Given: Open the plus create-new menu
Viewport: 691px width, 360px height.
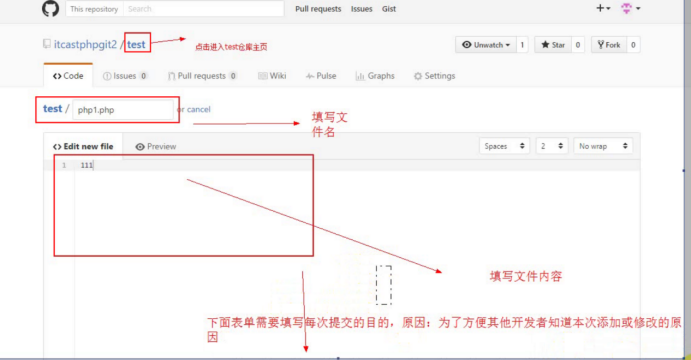Looking at the screenshot, I should (x=603, y=8).
